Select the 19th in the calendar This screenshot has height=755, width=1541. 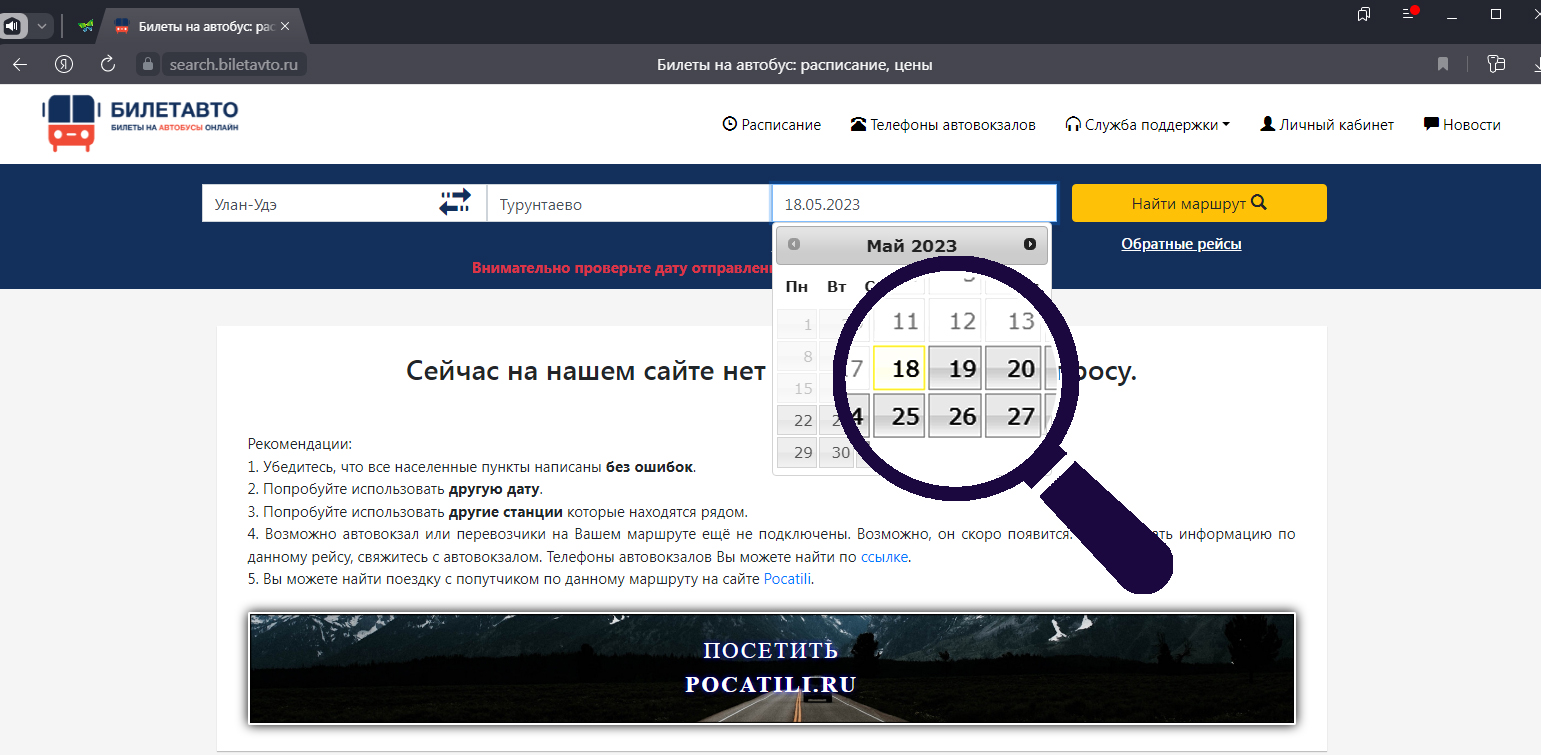coord(962,369)
